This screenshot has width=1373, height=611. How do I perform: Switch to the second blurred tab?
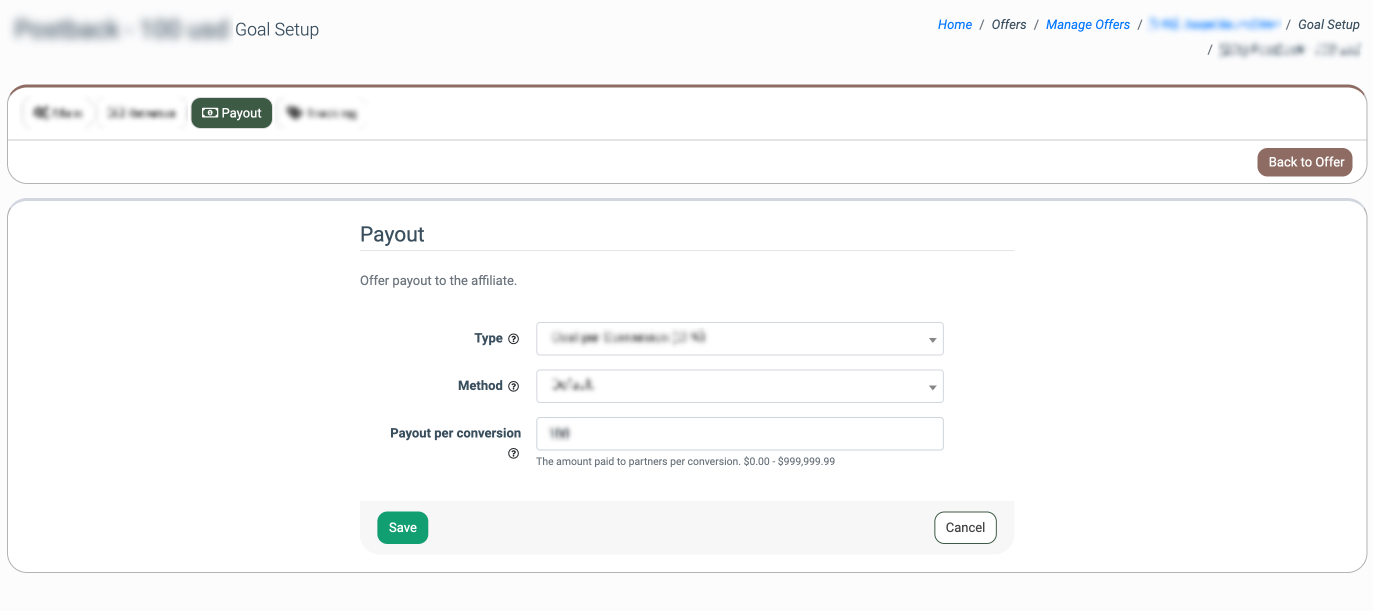pyautogui.click(x=141, y=113)
